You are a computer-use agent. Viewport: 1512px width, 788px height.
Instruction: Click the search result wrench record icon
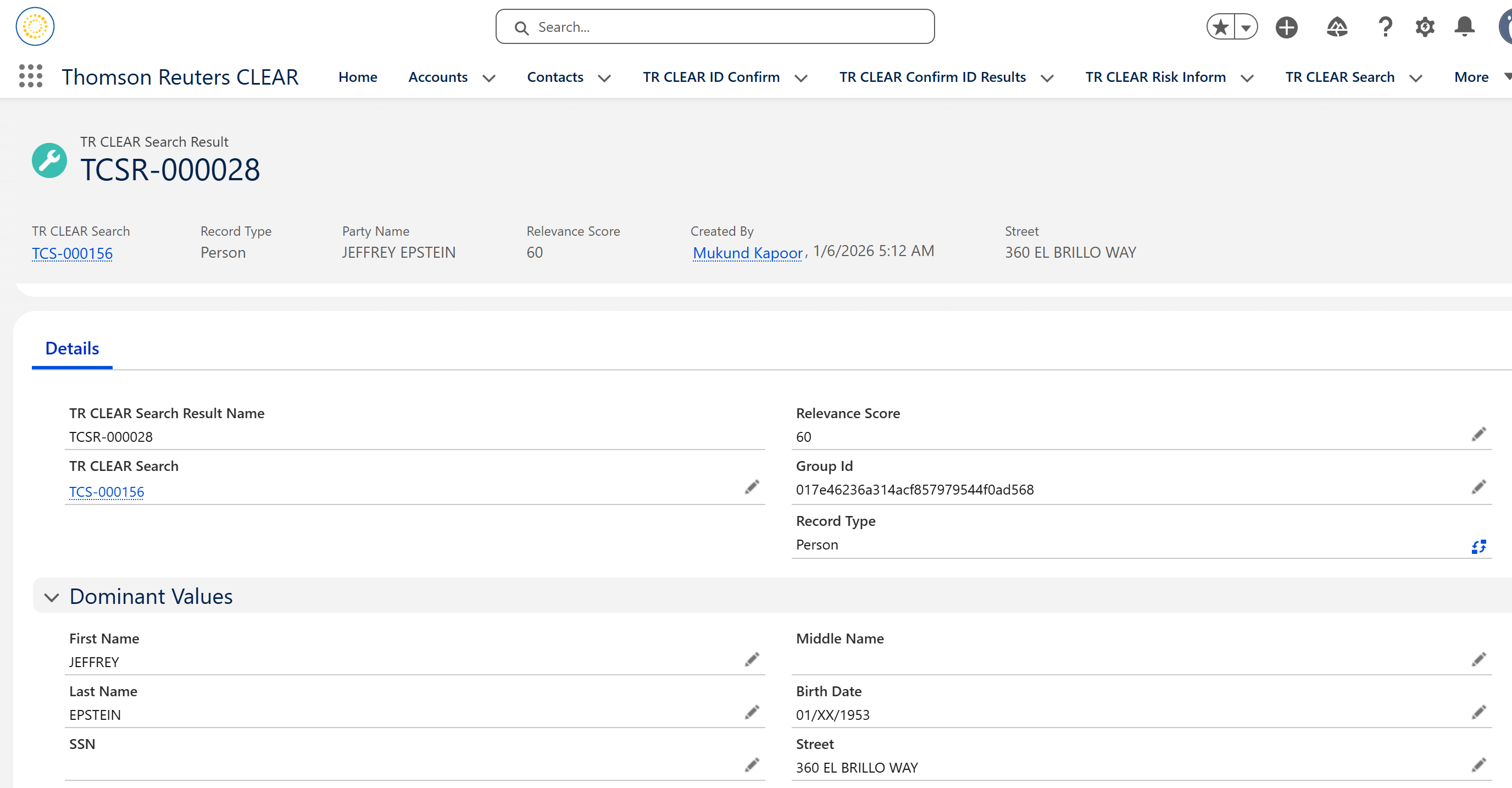click(49, 160)
